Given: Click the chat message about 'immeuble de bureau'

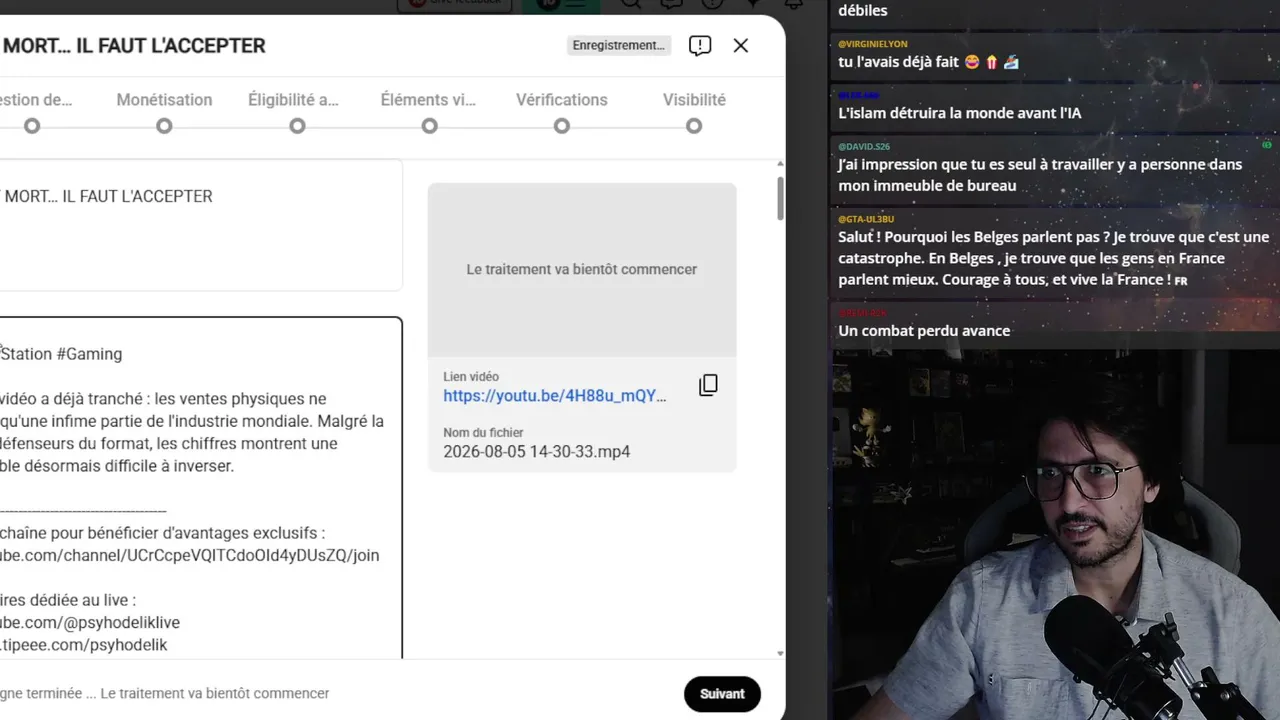Looking at the screenshot, I should (1040, 175).
